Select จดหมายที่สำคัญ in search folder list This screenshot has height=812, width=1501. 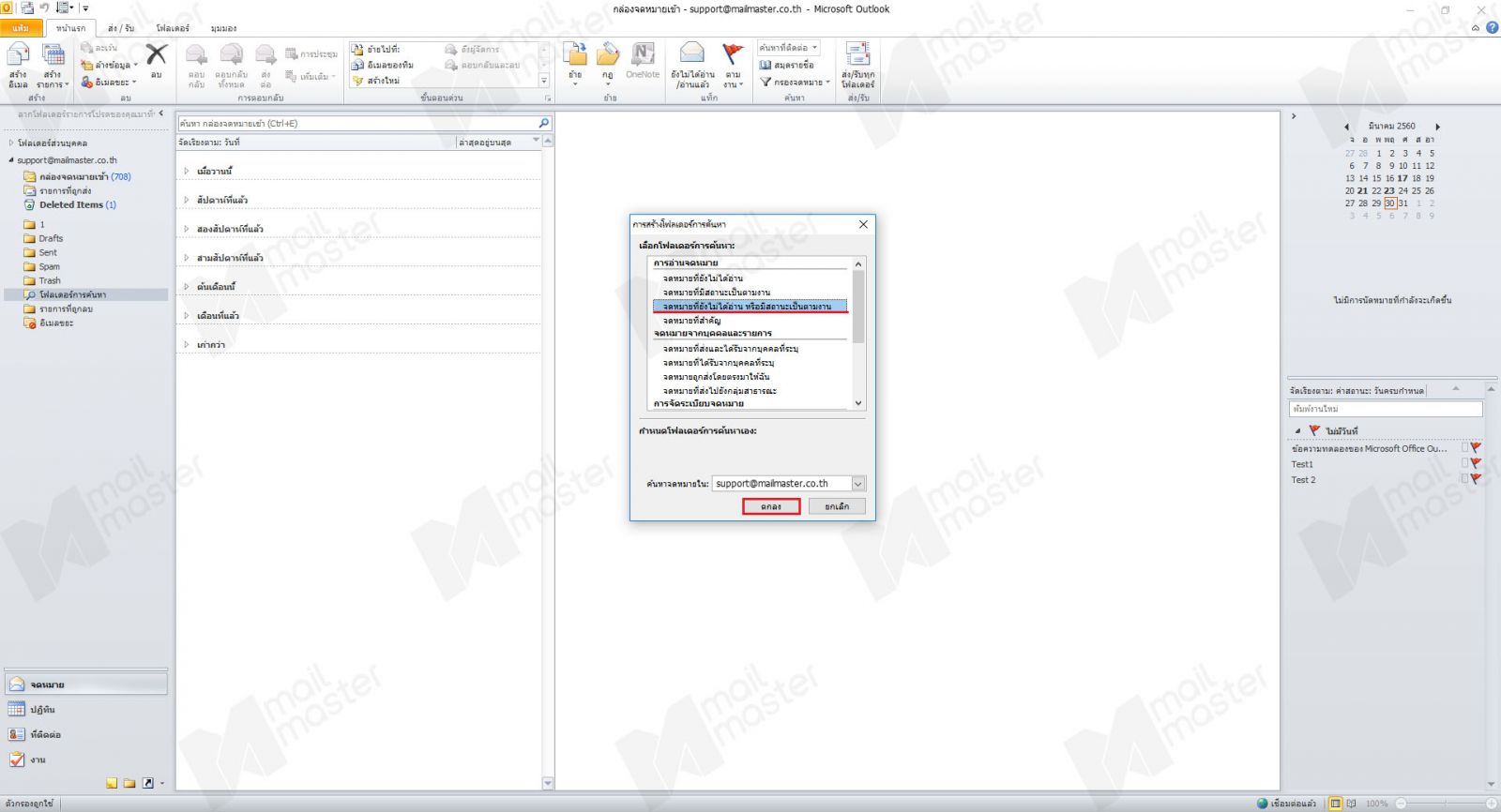[692, 321]
